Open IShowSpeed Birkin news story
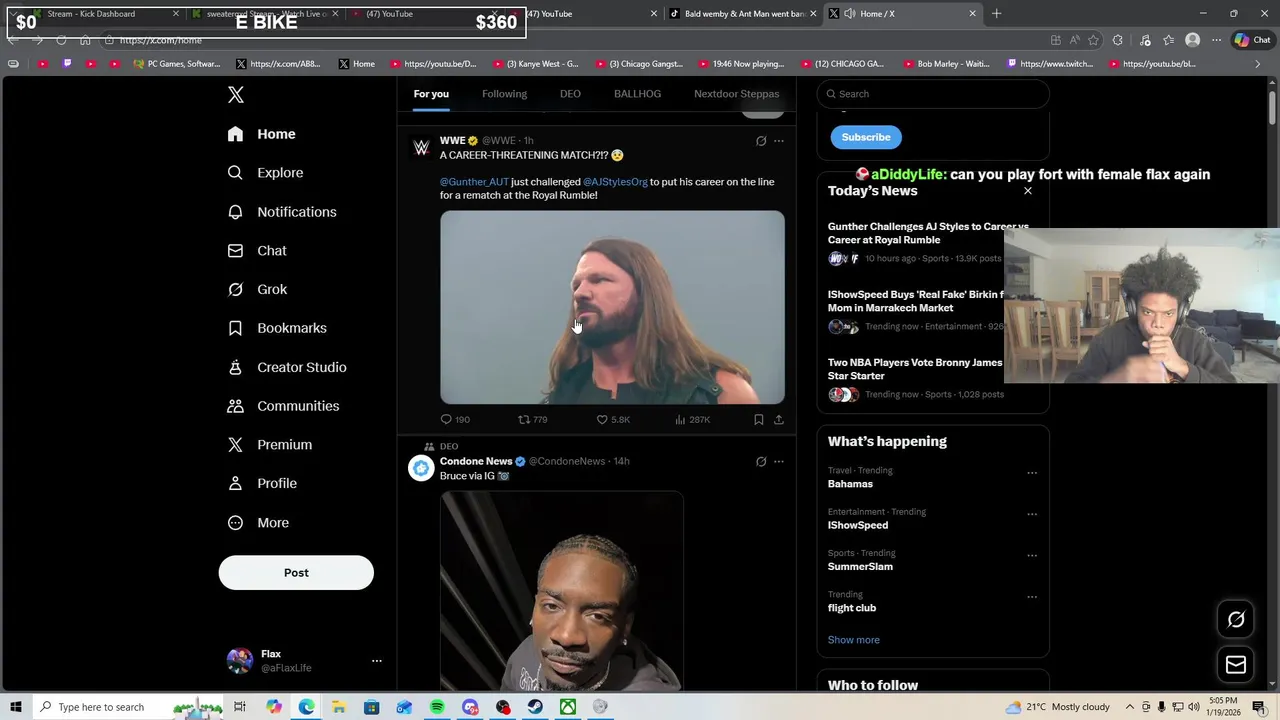1280x720 pixels. pyautogui.click(x=917, y=311)
